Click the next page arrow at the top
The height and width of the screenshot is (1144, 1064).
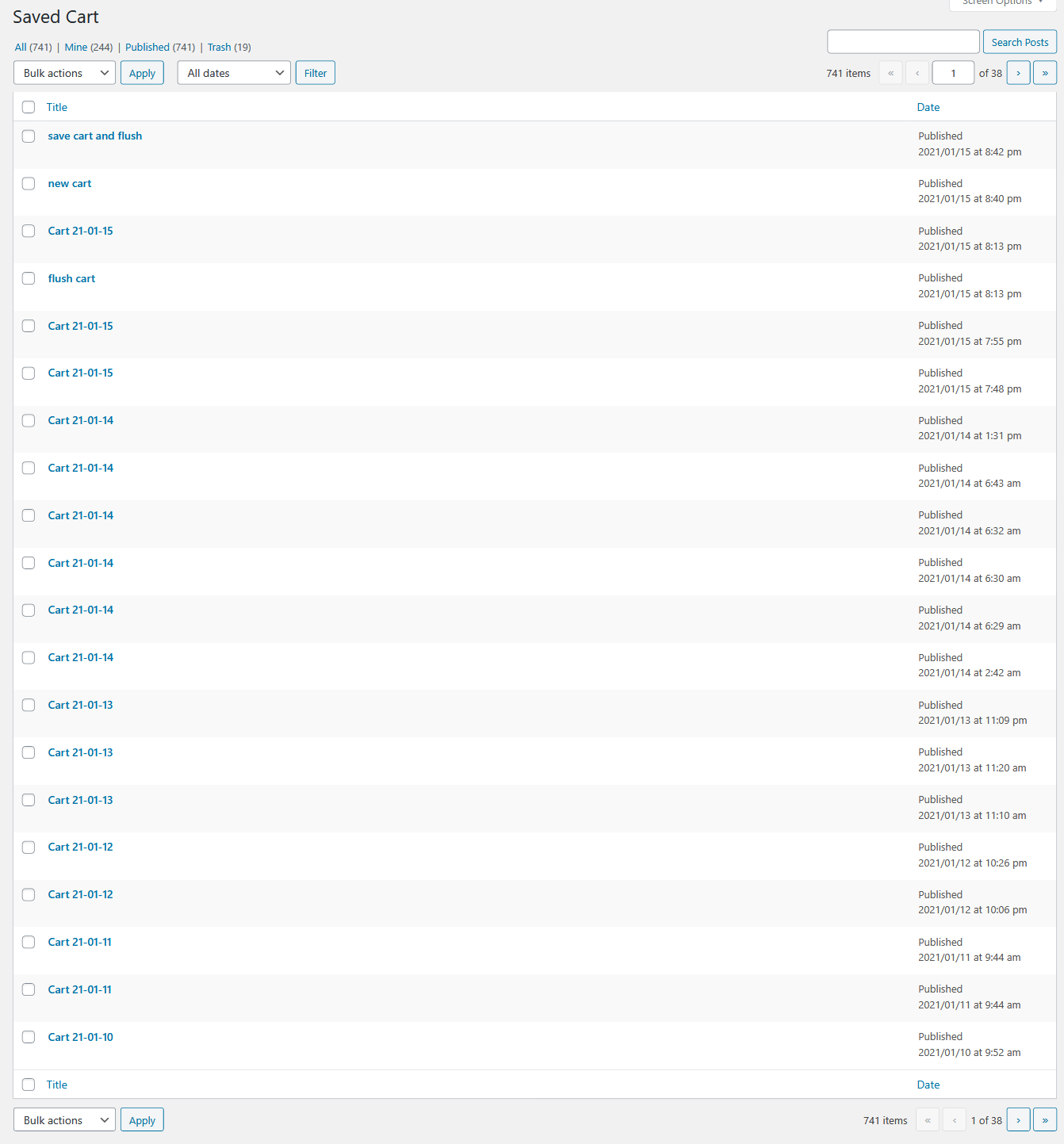tap(1018, 72)
